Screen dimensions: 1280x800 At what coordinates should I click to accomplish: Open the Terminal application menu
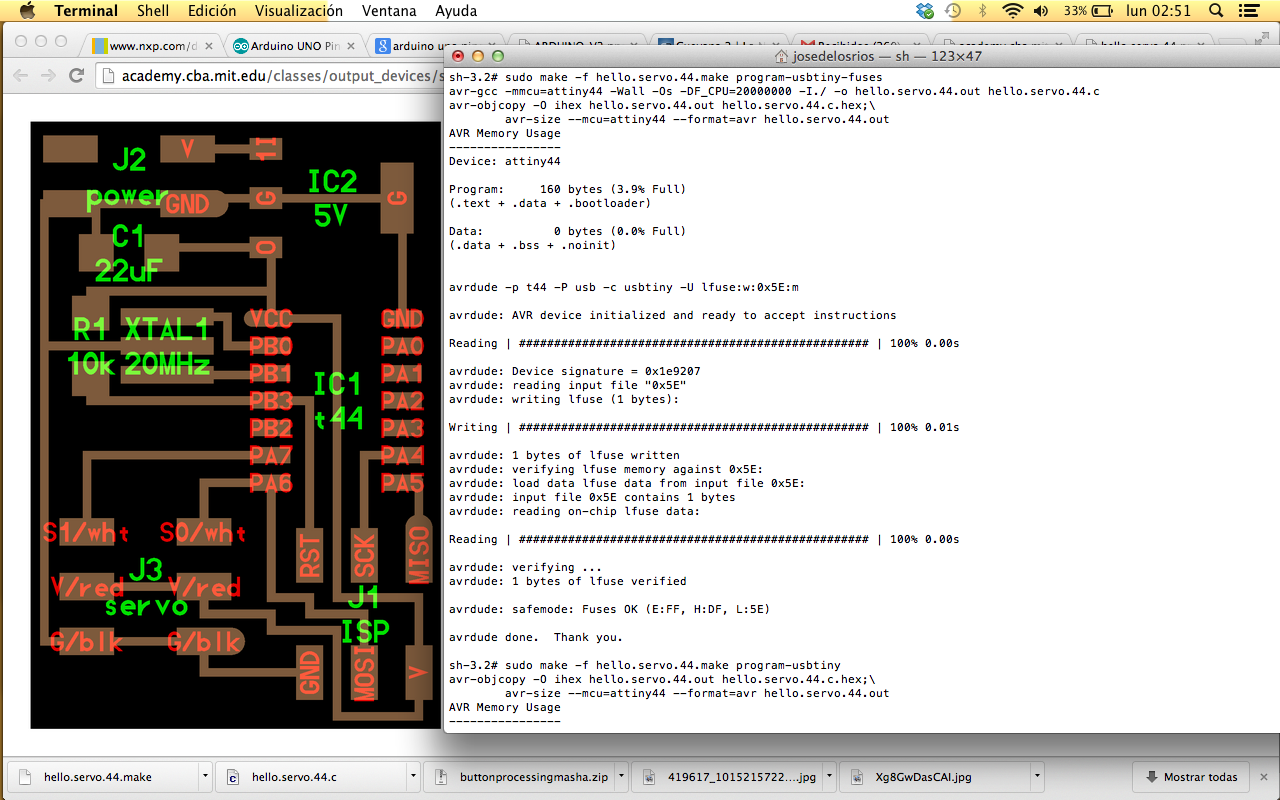click(x=86, y=11)
